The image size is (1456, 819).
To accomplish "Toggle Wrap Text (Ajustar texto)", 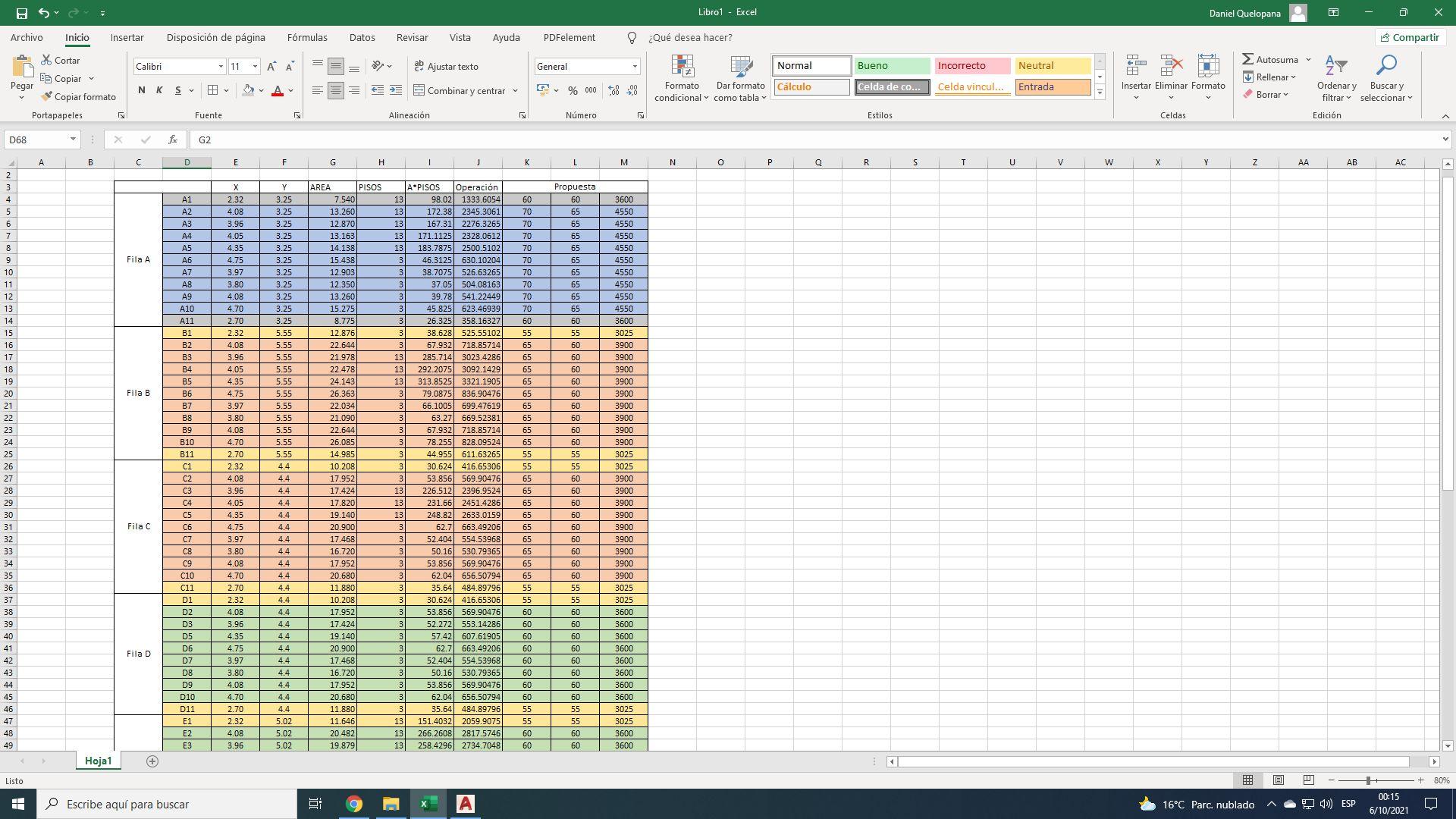I will tap(446, 67).
